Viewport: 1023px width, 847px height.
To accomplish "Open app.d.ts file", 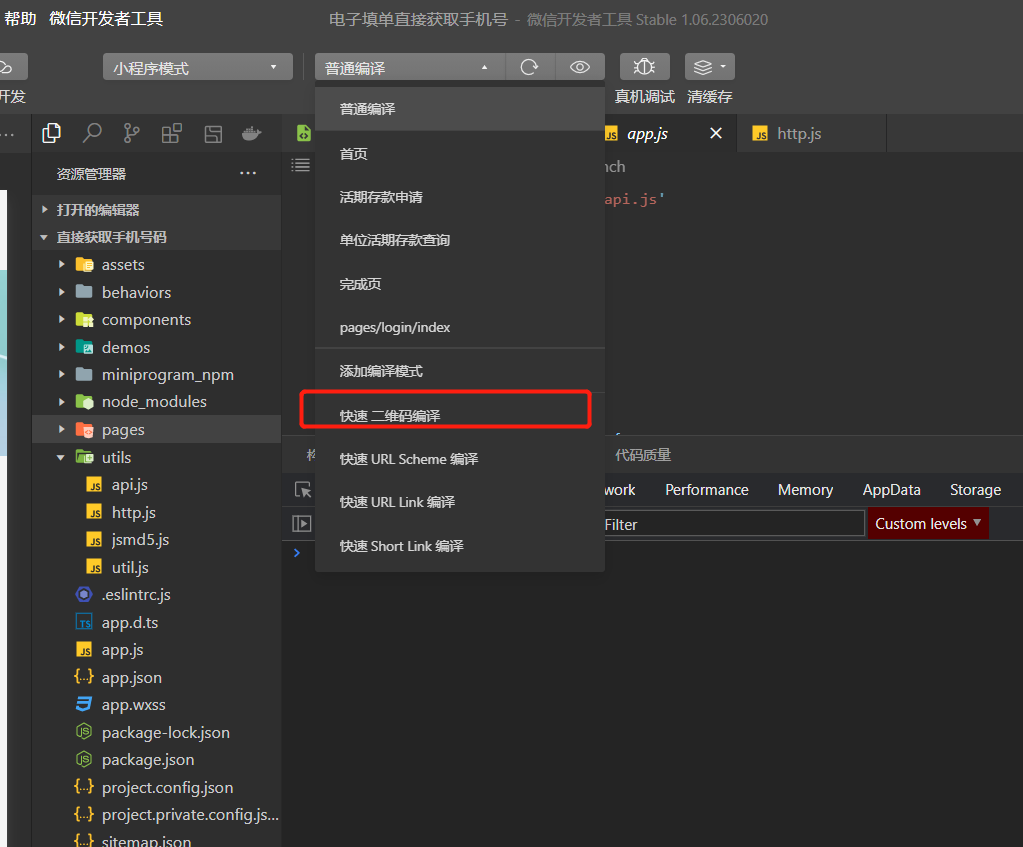I will [x=157, y=623].
